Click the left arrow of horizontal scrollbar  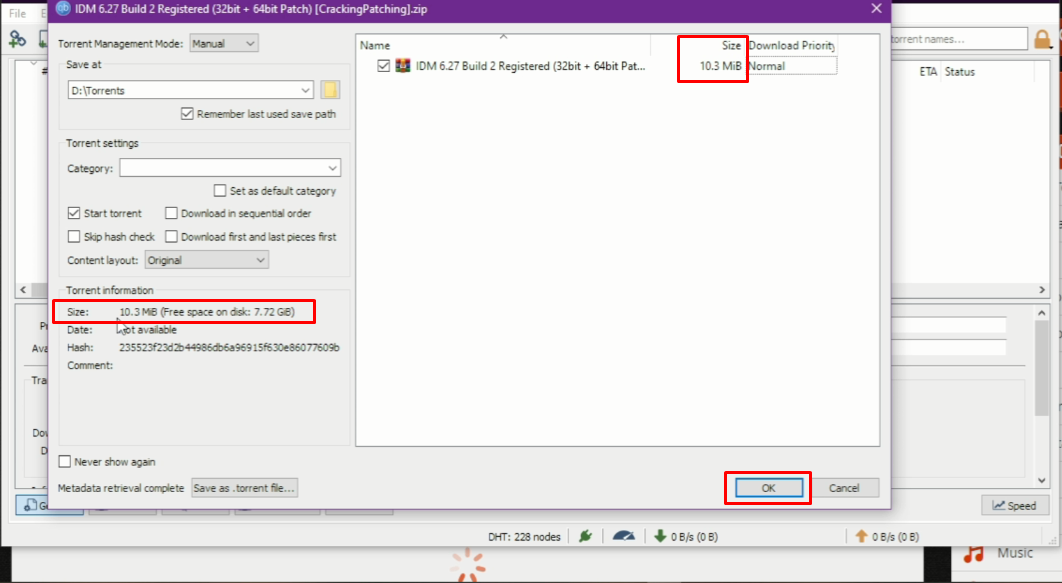coord(23,290)
